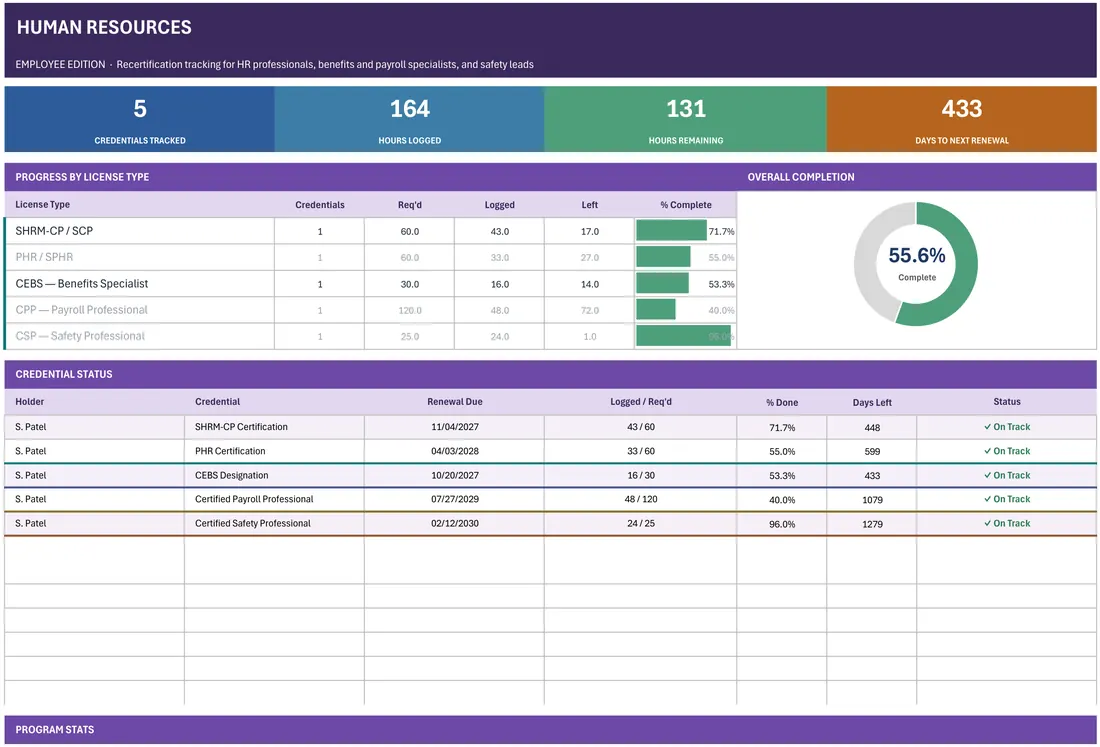Select the Credentials Tracked card showing 5
The height and width of the screenshot is (747, 1100).
pos(140,119)
